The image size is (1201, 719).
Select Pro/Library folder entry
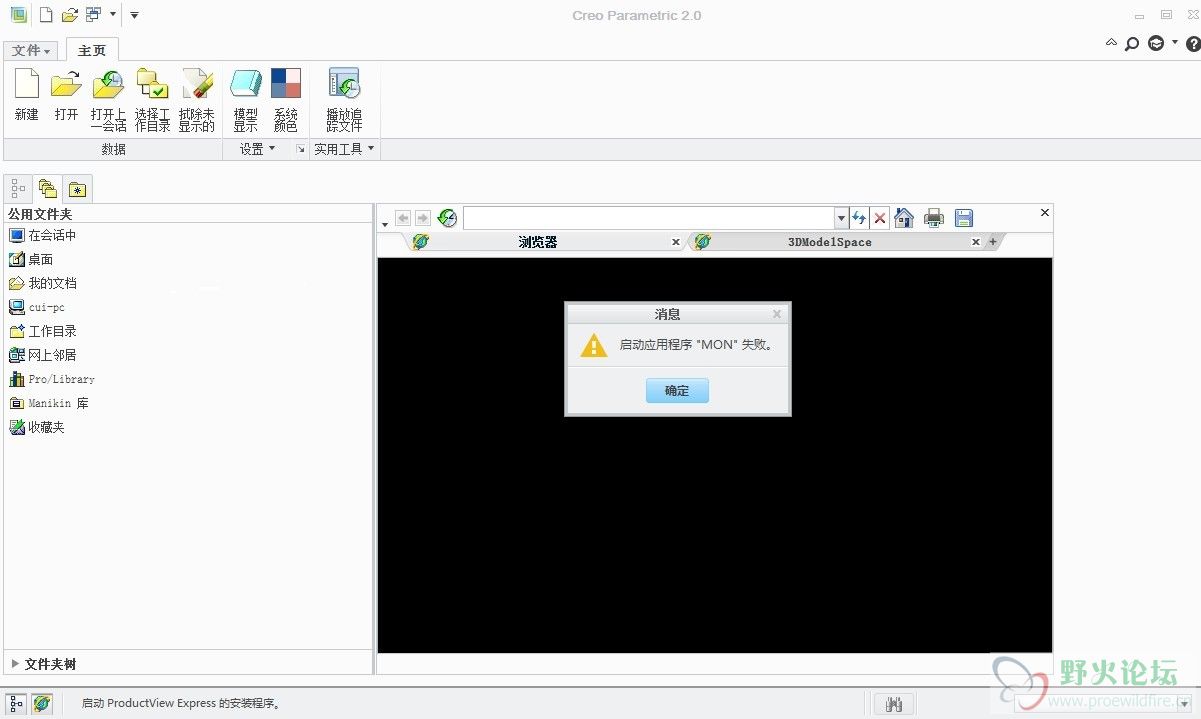point(52,379)
